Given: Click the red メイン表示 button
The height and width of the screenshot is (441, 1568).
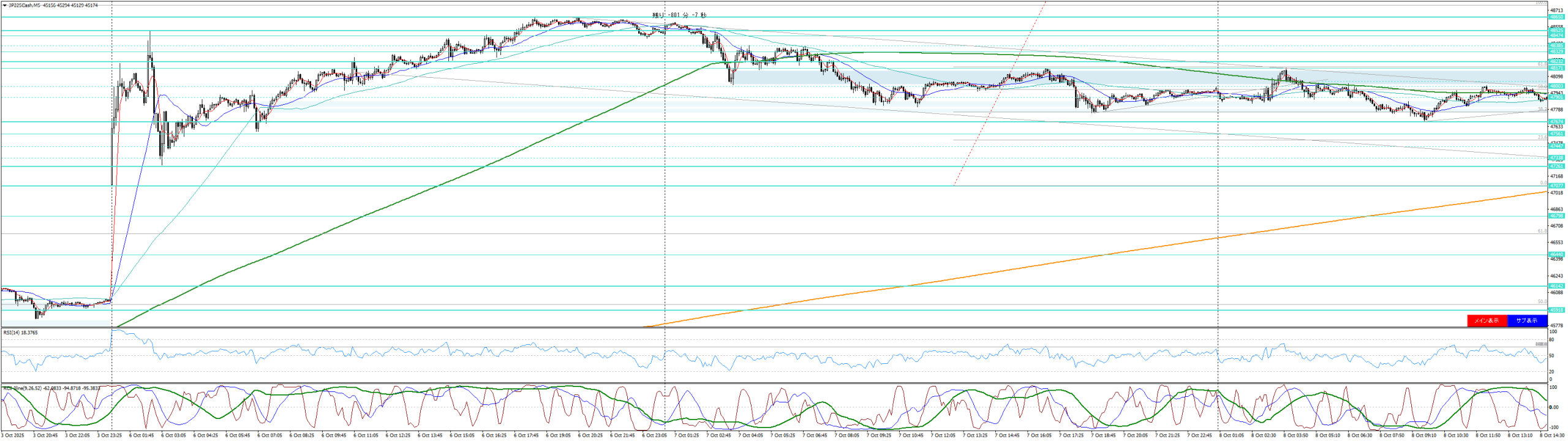Looking at the screenshot, I should coord(1485,320).
